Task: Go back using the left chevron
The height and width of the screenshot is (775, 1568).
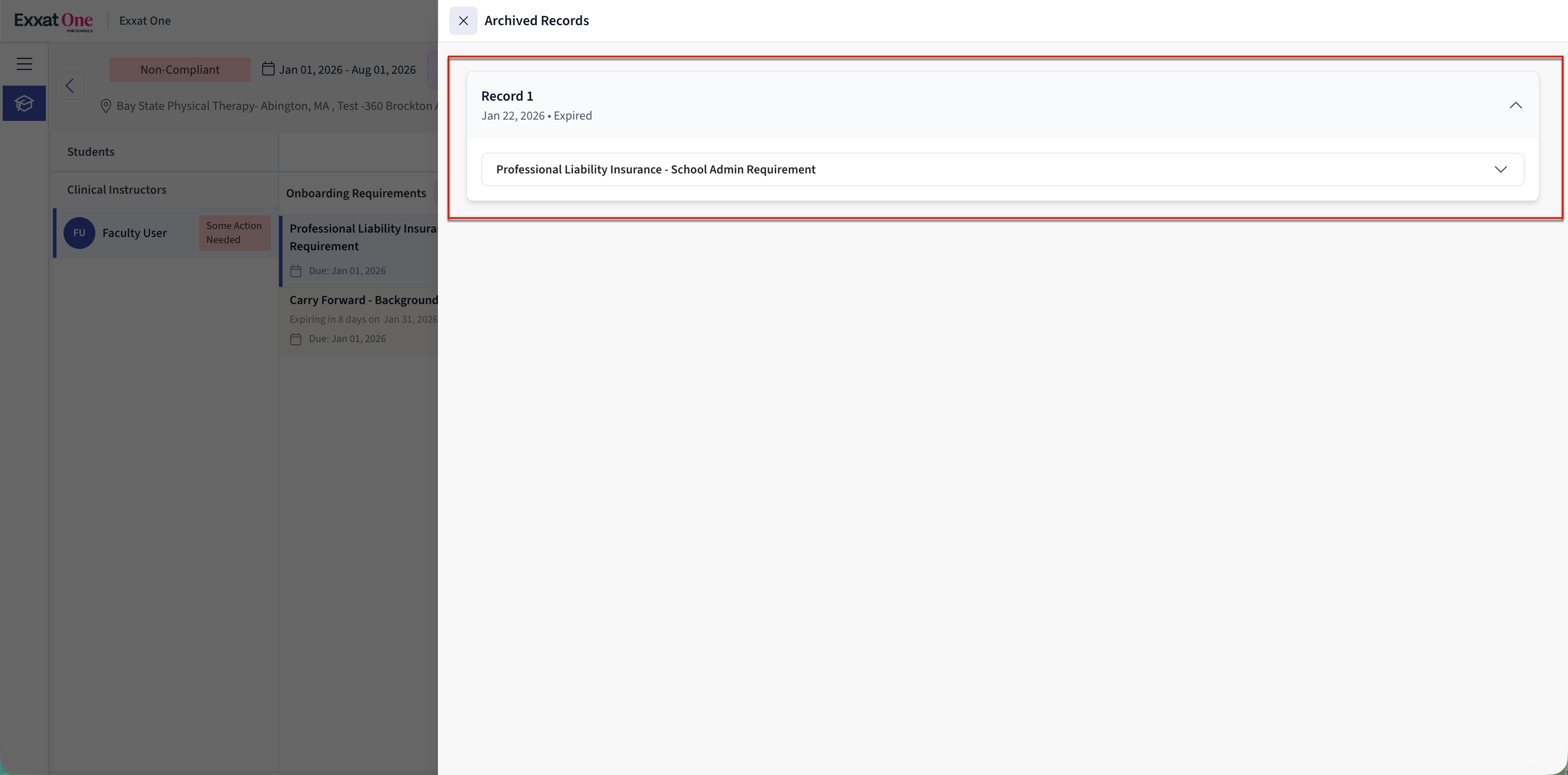Action: 70,86
